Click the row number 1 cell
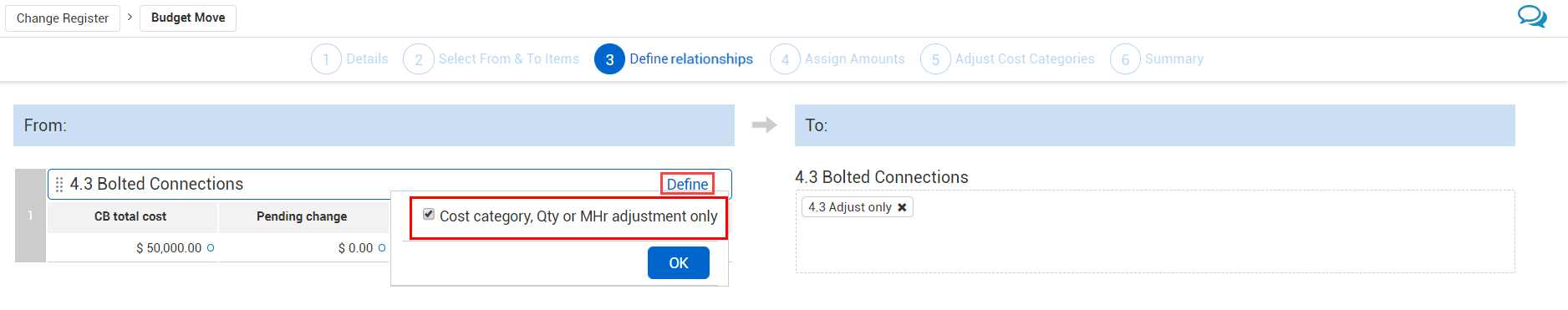The width and height of the screenshot is (1568, 310). click(30, 216)
